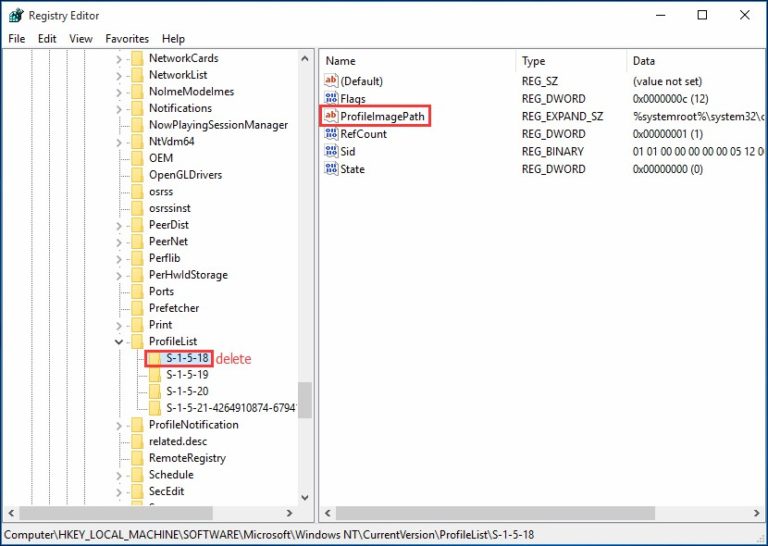The height and width of the screenshot is (546, 768).
Task: Expand the SecEdit key
Action: (x=119, y=492)
